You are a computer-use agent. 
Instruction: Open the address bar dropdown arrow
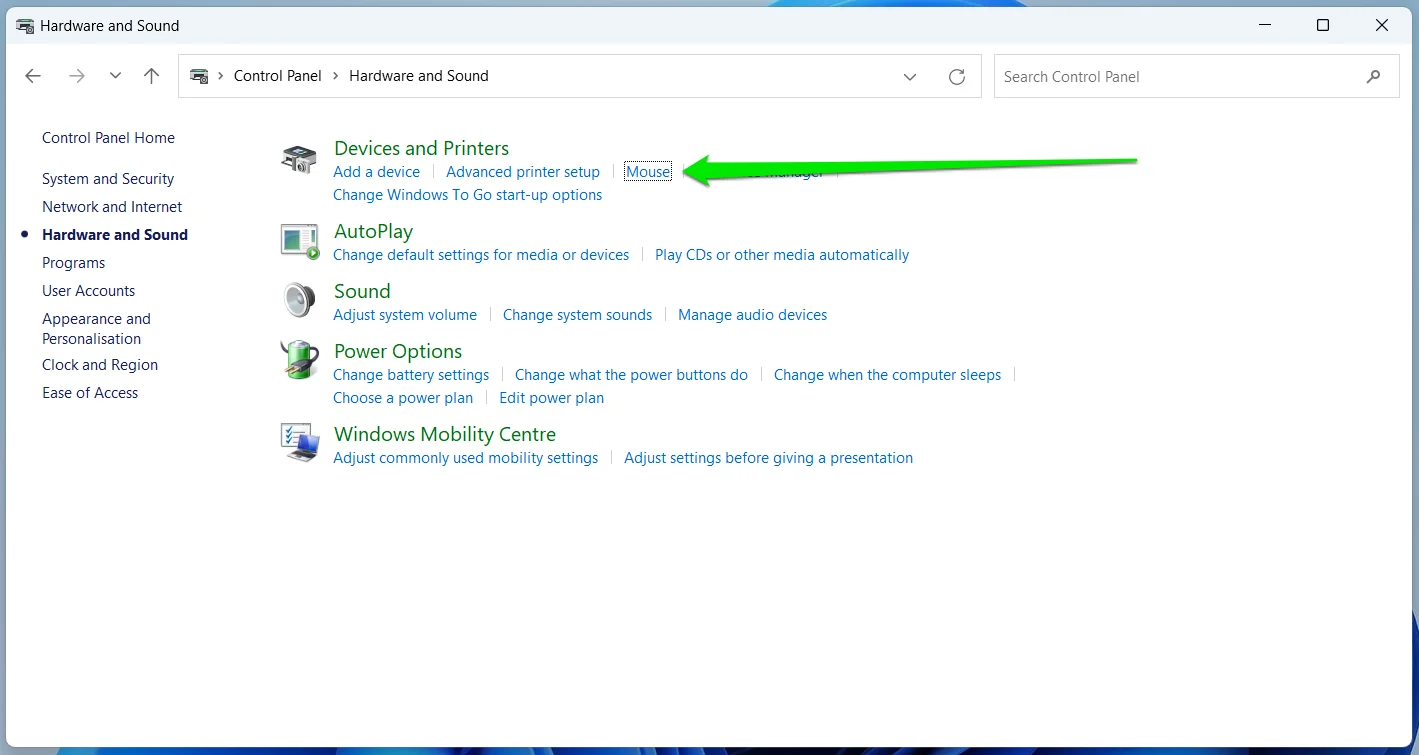tap(910, 76)
